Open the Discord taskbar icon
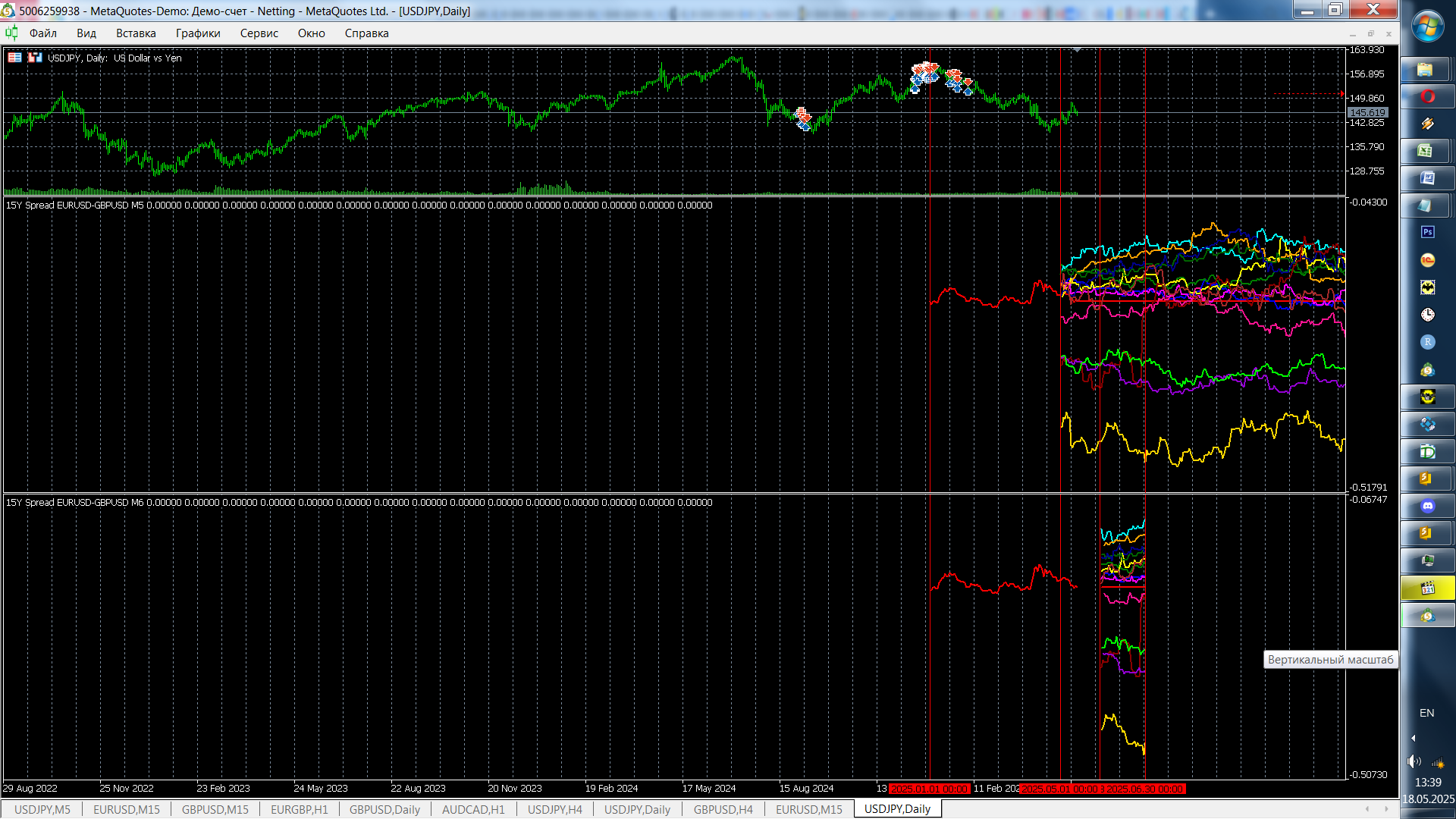 pos(1427,506)
